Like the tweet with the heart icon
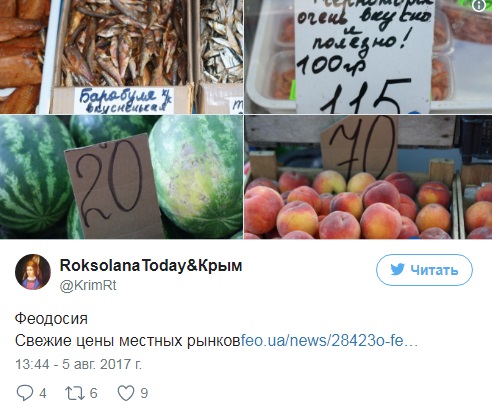The image size is (492, 408). point(126,393)
